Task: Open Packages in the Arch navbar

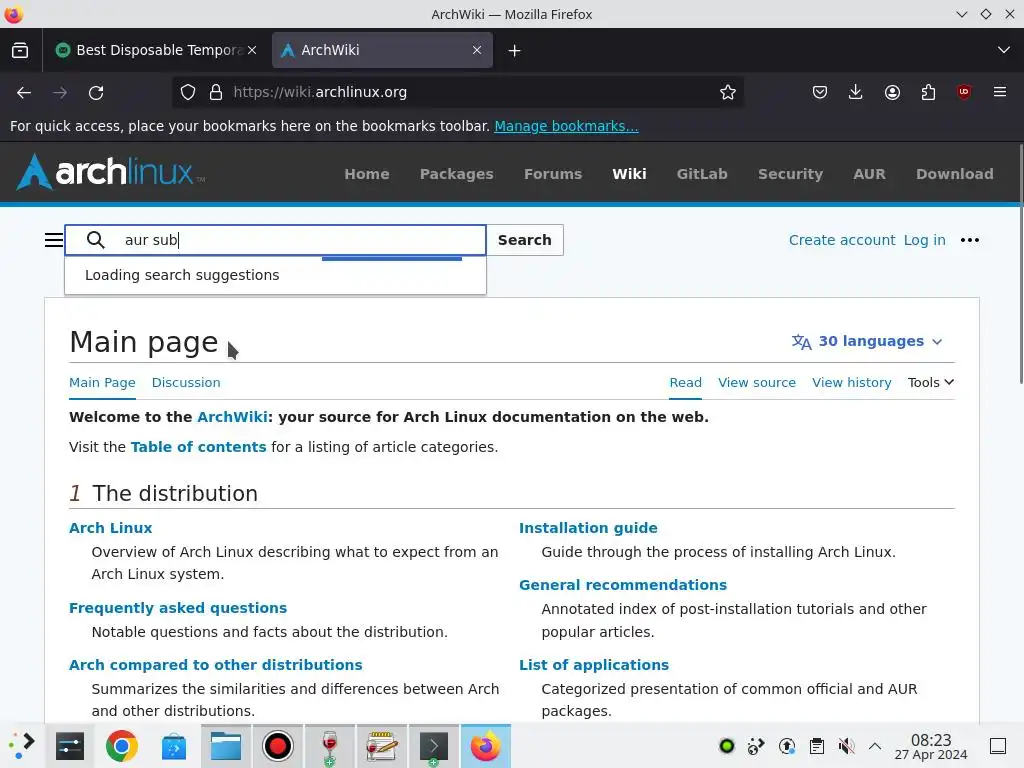Action: 456,174
